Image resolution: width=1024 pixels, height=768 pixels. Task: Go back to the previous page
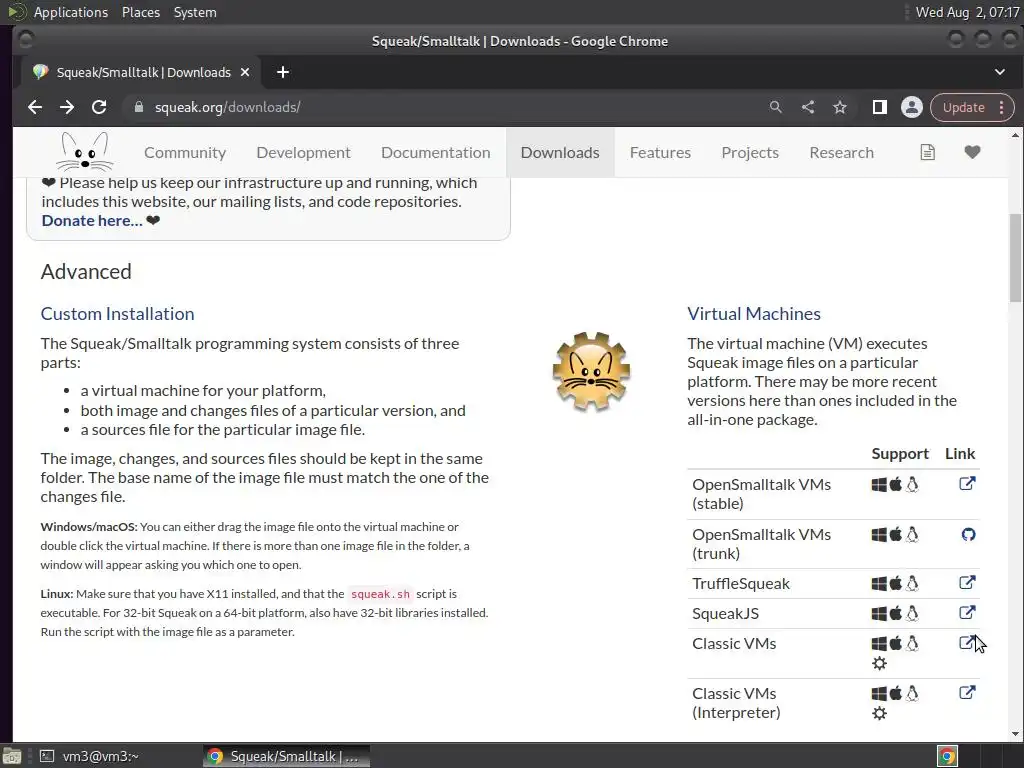click(x=35, y=107)
